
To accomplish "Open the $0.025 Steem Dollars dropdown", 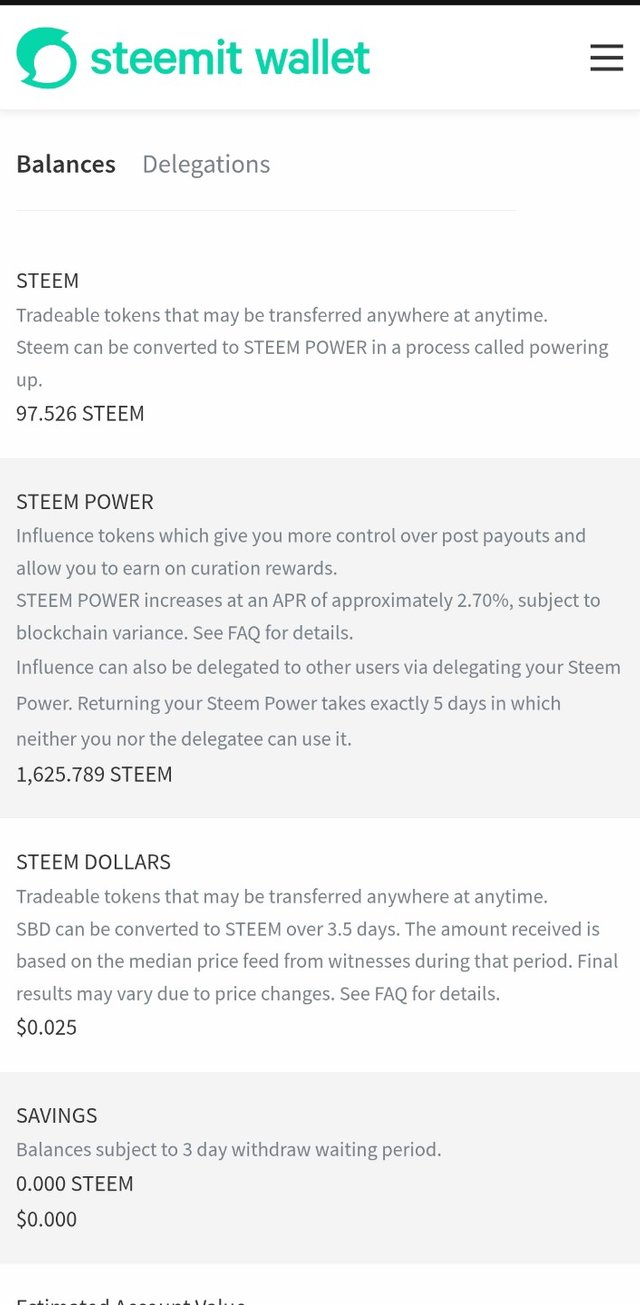I will click(x=46, y=1027).
